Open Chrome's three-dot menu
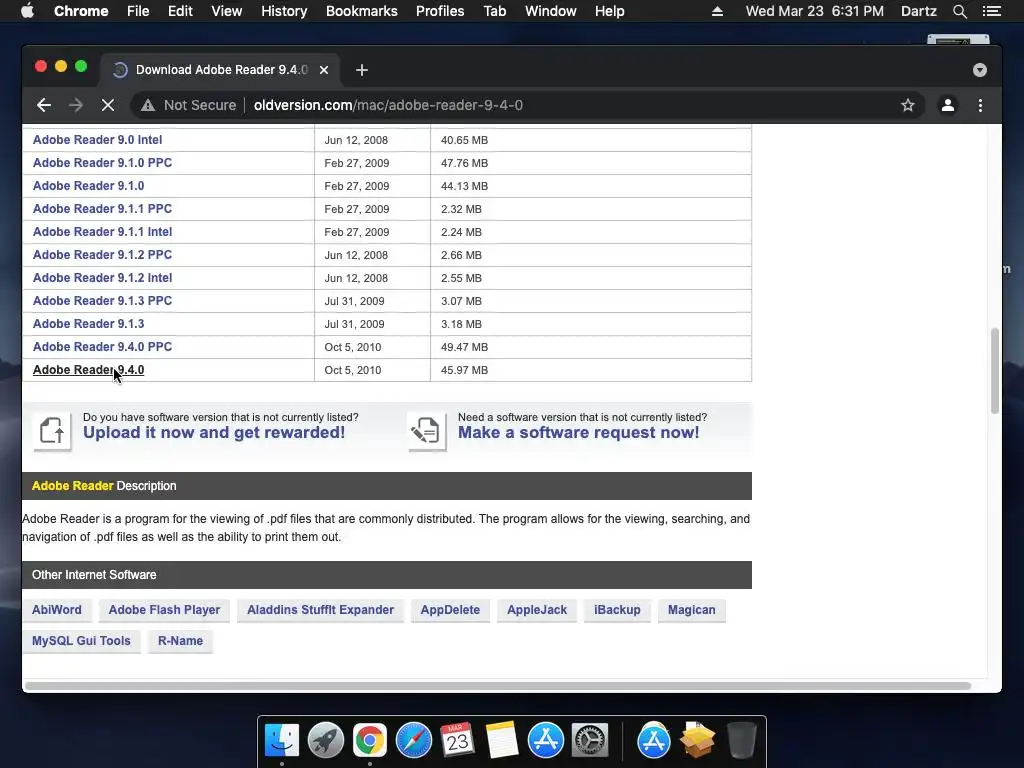Screen dimensions: 1024x768 point(980,105)
